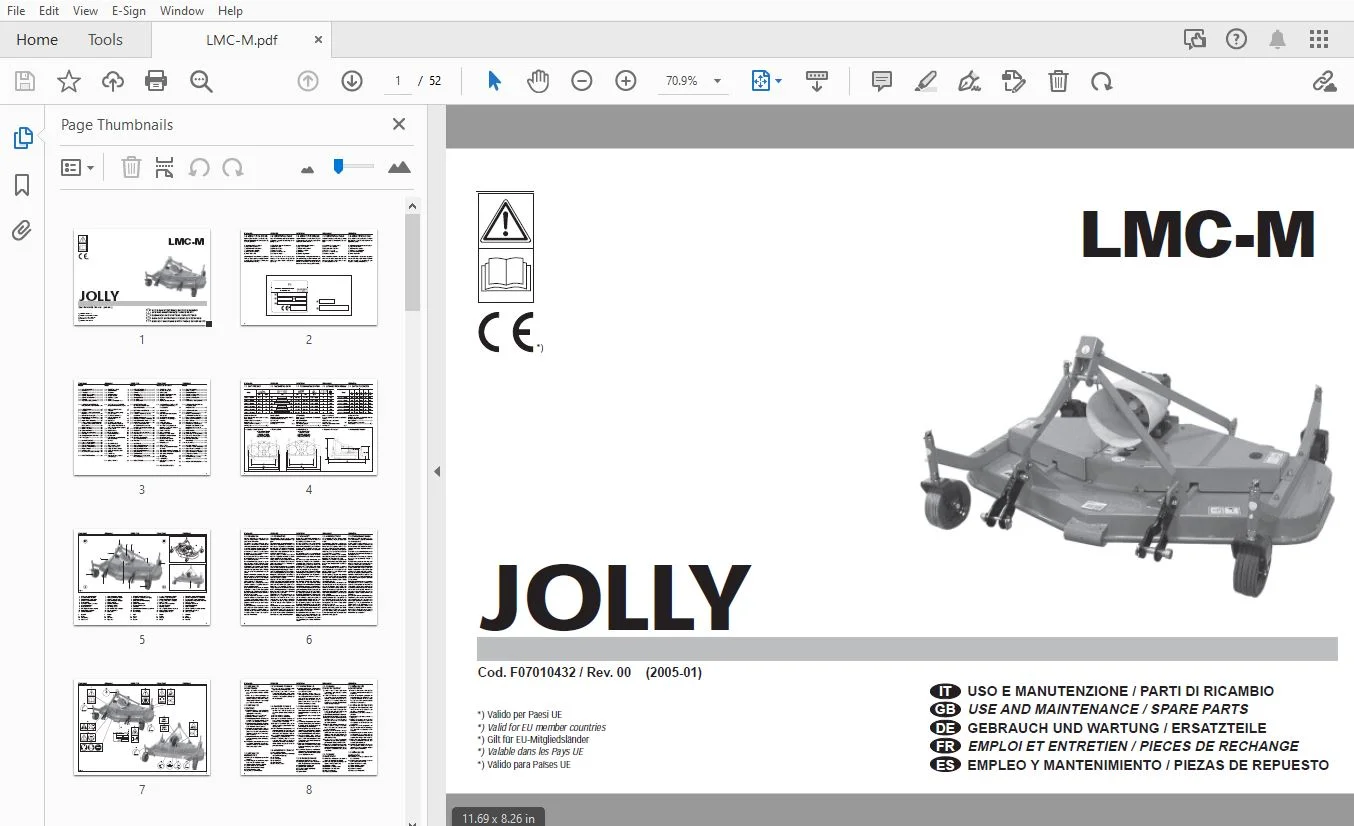Open the Edit PDF page tool
This screenshot has height=826, width=1354.
click(1014, 81)
